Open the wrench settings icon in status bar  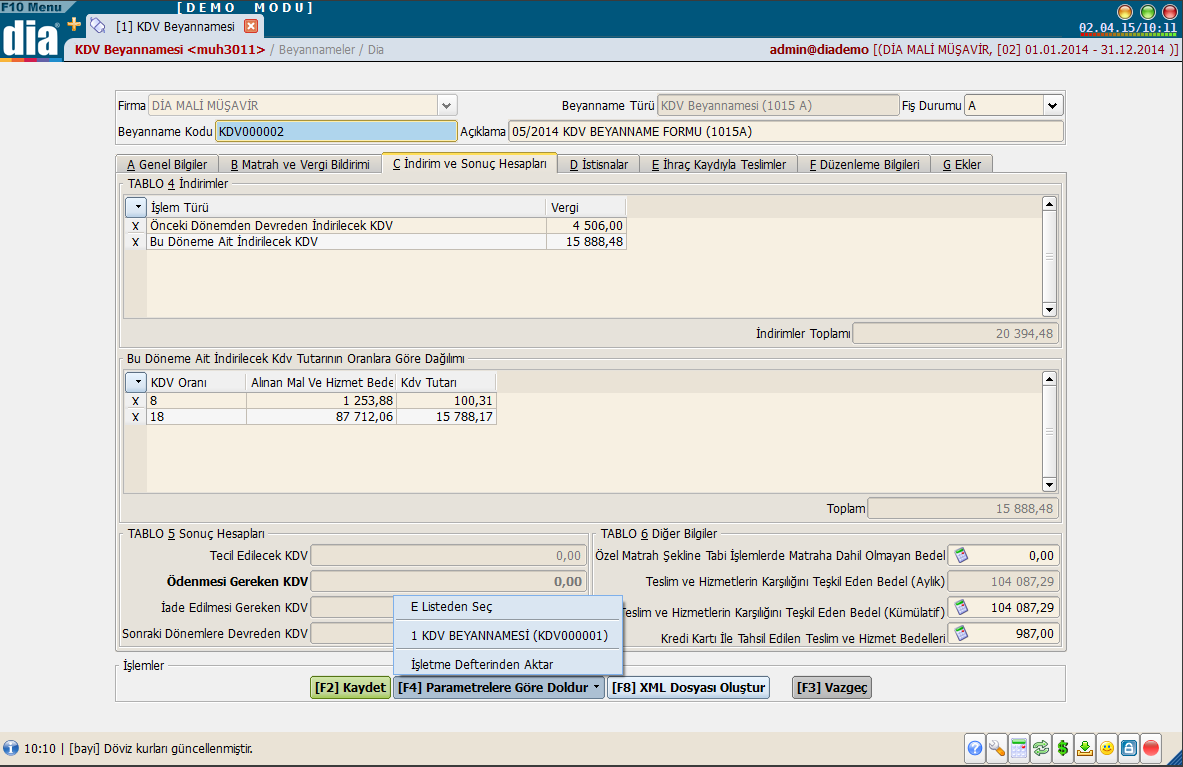[997, 748]
